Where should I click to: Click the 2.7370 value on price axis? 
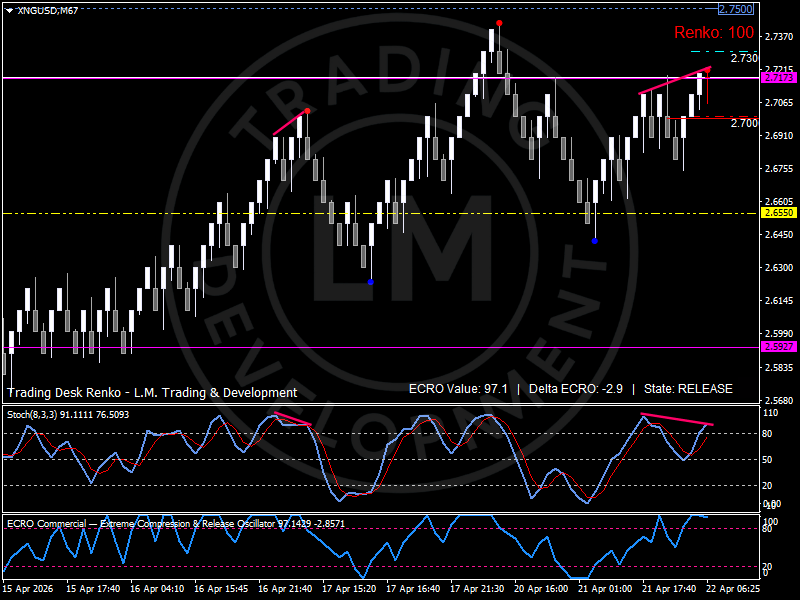pyautogui.click(x=779, y=36)
